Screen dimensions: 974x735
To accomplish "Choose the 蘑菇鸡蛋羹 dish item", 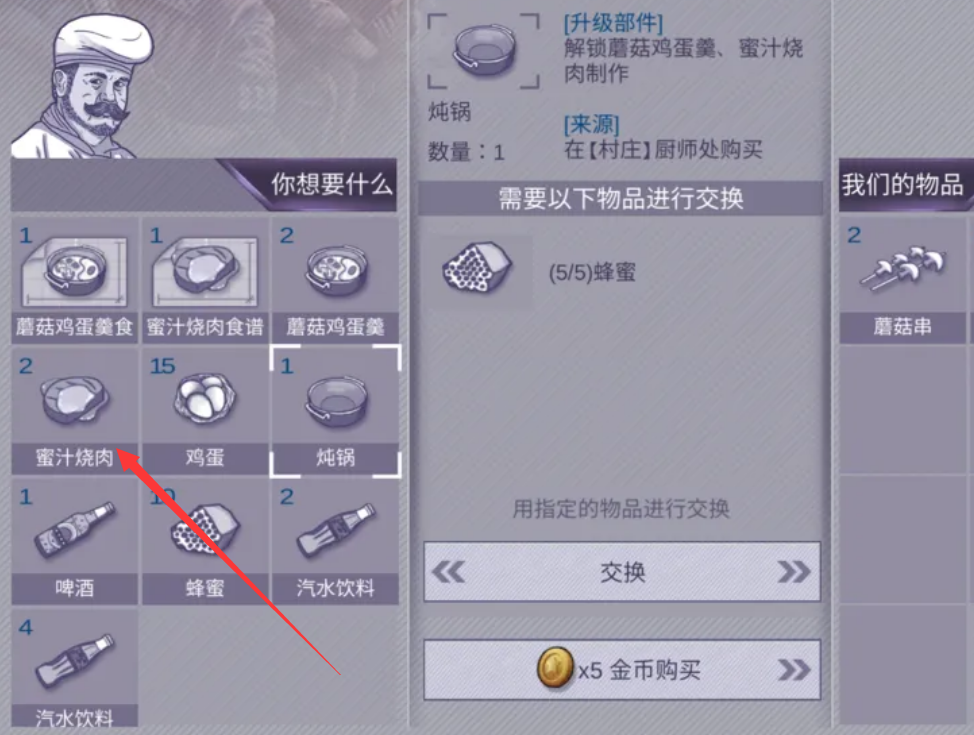I will 335,280.
